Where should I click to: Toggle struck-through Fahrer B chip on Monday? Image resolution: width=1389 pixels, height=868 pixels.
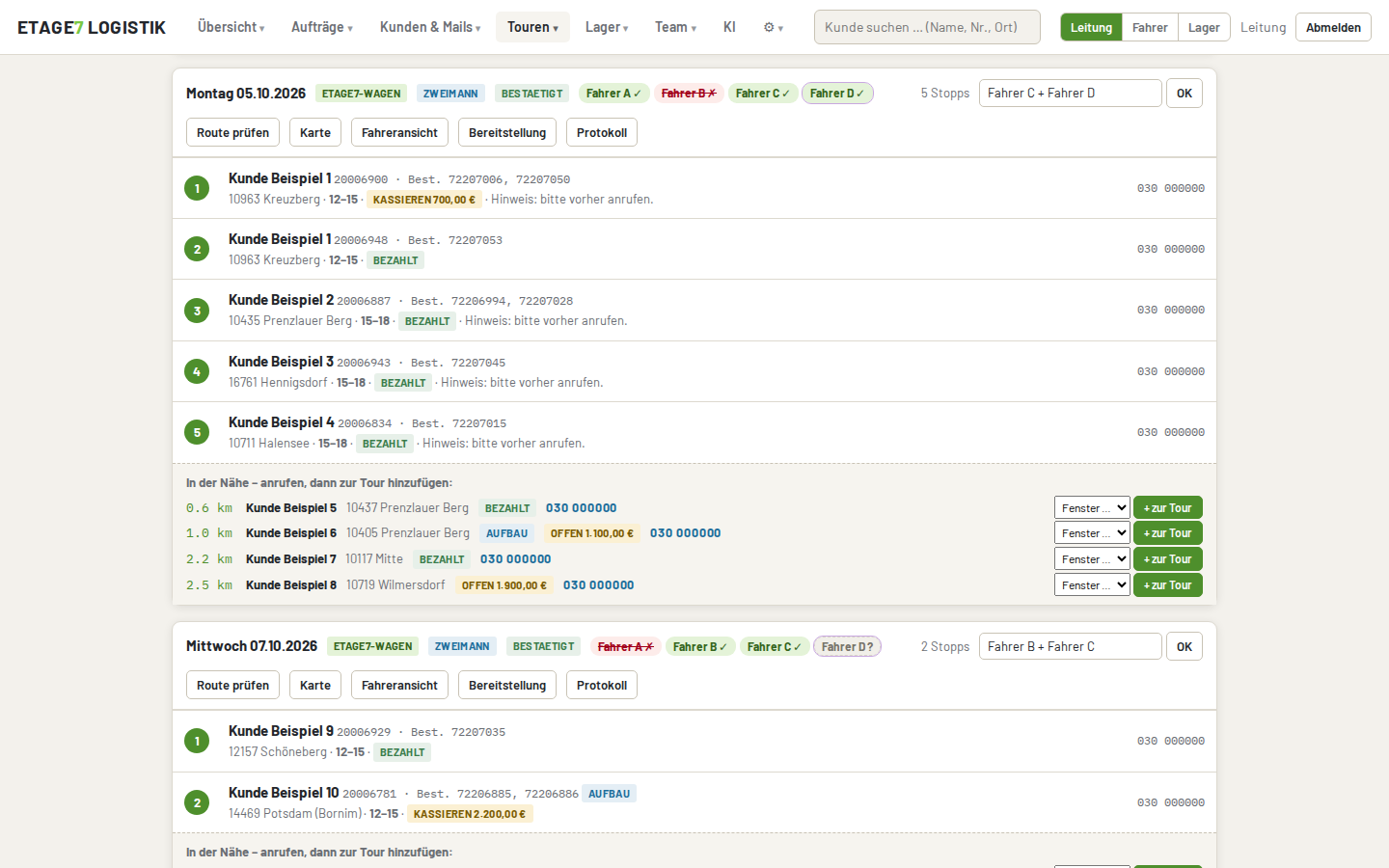[x=689, y=94]
